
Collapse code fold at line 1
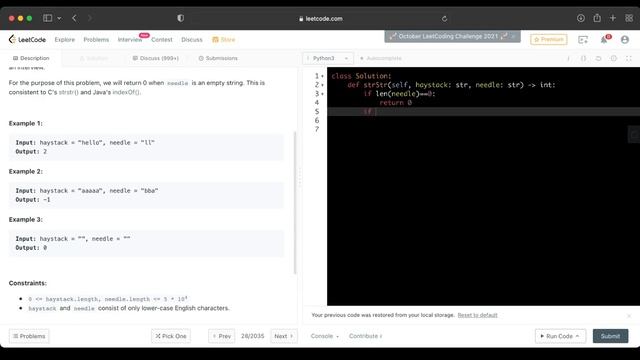pos(322,76)
